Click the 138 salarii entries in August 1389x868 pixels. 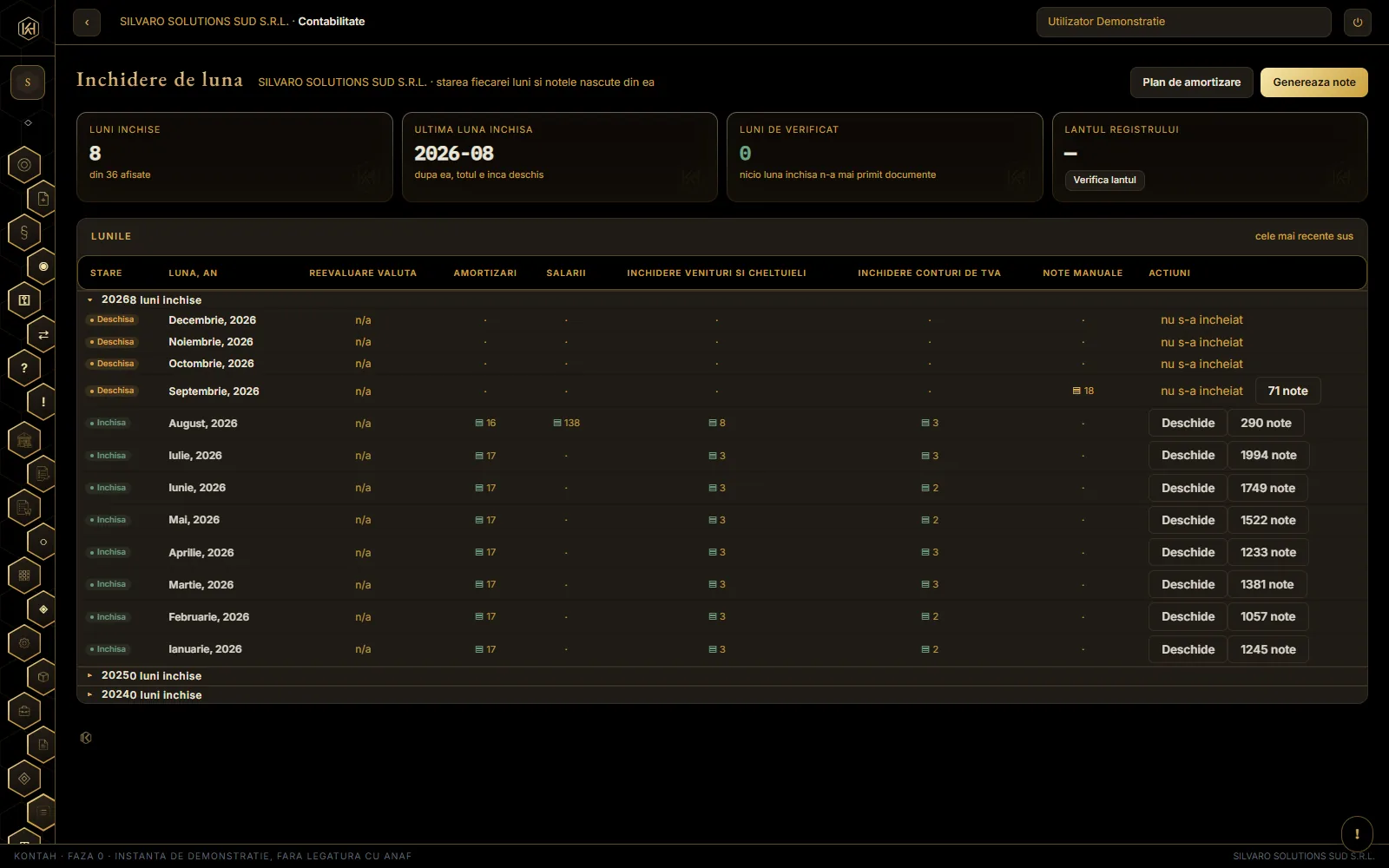(x=566, y=423)
